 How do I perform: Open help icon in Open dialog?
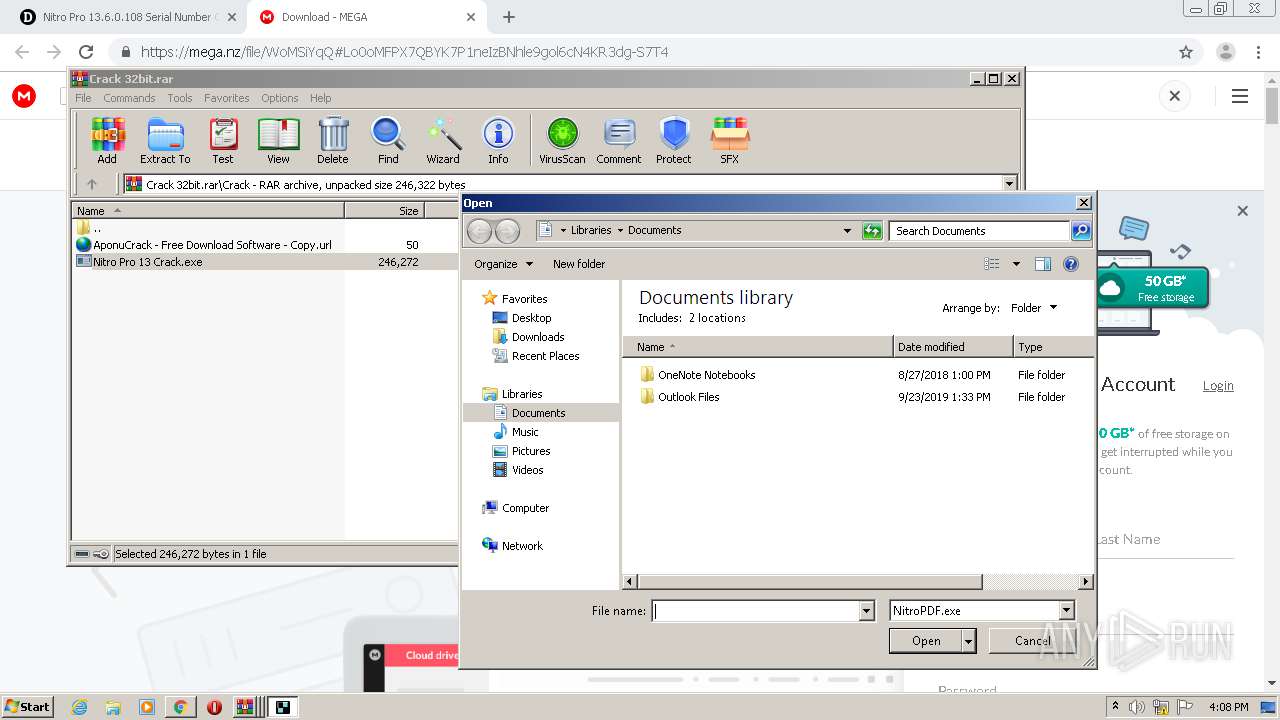coord(1071,264)
